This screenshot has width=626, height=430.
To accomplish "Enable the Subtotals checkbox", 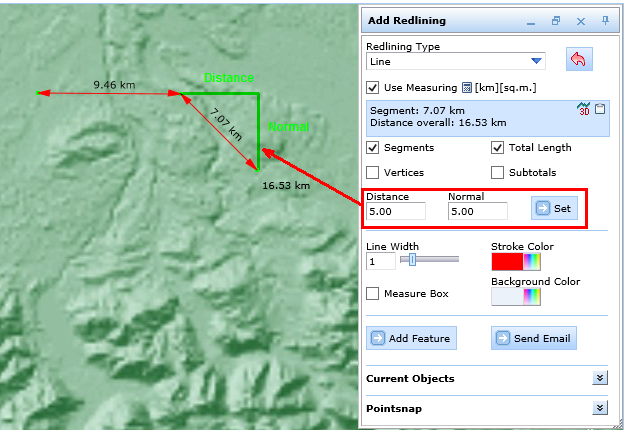I will pyautogui.click(x=497, y=172).
